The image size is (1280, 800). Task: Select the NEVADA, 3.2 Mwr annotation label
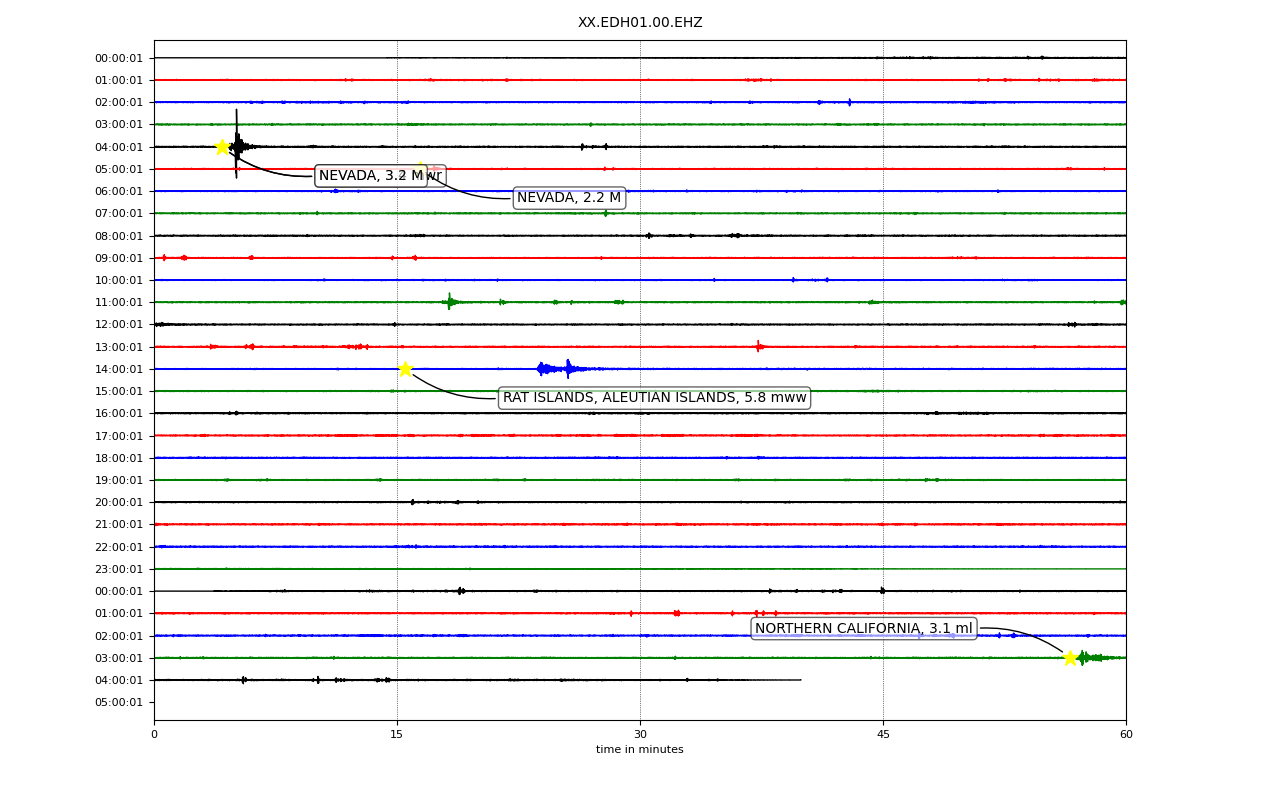click(380, 176)
